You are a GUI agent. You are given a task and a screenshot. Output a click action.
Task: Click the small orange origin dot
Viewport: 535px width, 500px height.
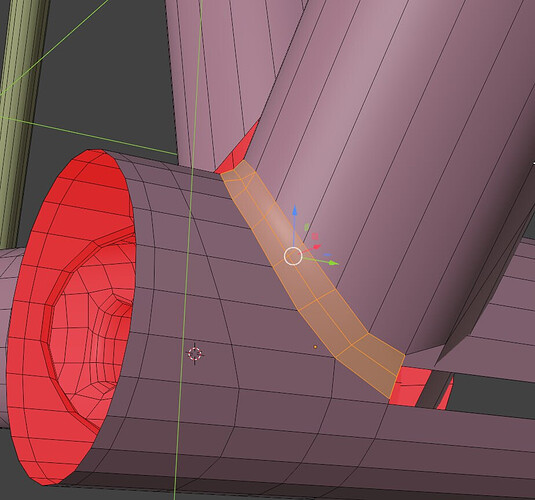tap(315, 347)
